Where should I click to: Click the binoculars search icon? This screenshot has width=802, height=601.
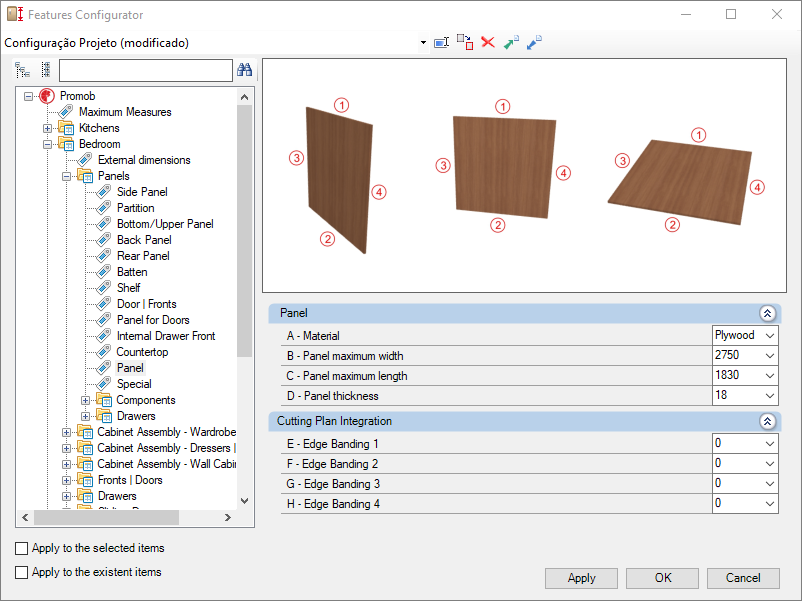tap(244, 70)
